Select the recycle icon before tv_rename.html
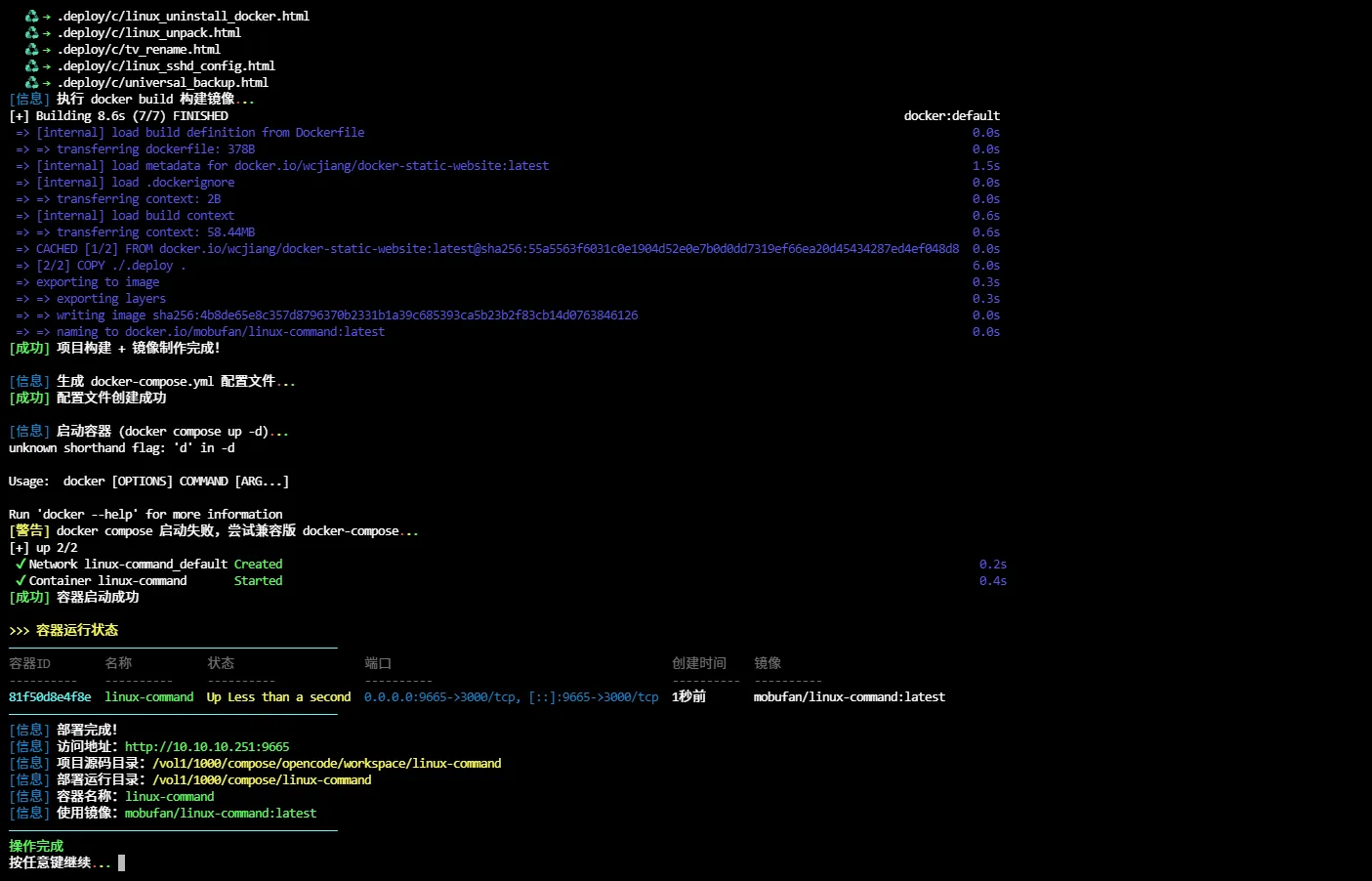Image resolution: width=1372 pixels, height=881 pixels. (31, 50)
